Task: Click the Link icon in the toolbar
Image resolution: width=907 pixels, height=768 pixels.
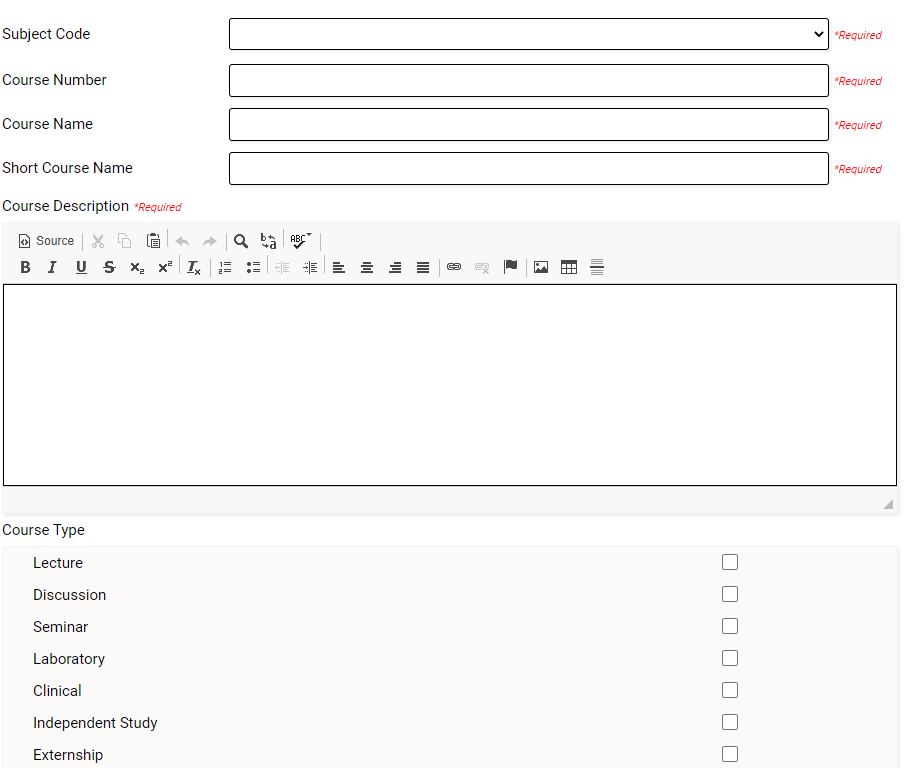Action: tap(454, 266)
